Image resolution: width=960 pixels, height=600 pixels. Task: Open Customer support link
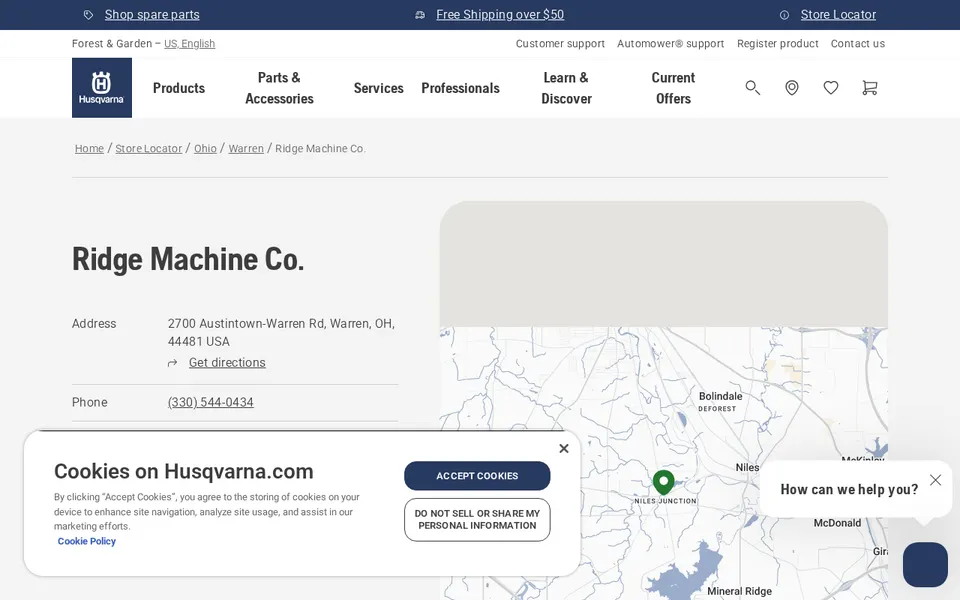click(x=560, y=43)
